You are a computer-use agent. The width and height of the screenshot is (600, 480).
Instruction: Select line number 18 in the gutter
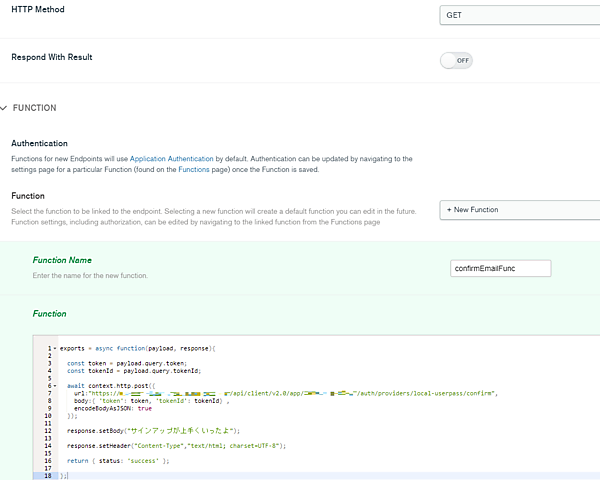[47, 476]
